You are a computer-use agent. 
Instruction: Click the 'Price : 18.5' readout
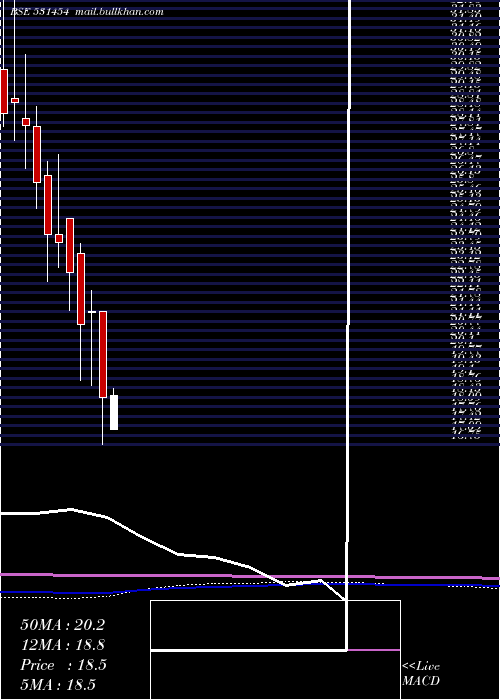click(63, 665)
